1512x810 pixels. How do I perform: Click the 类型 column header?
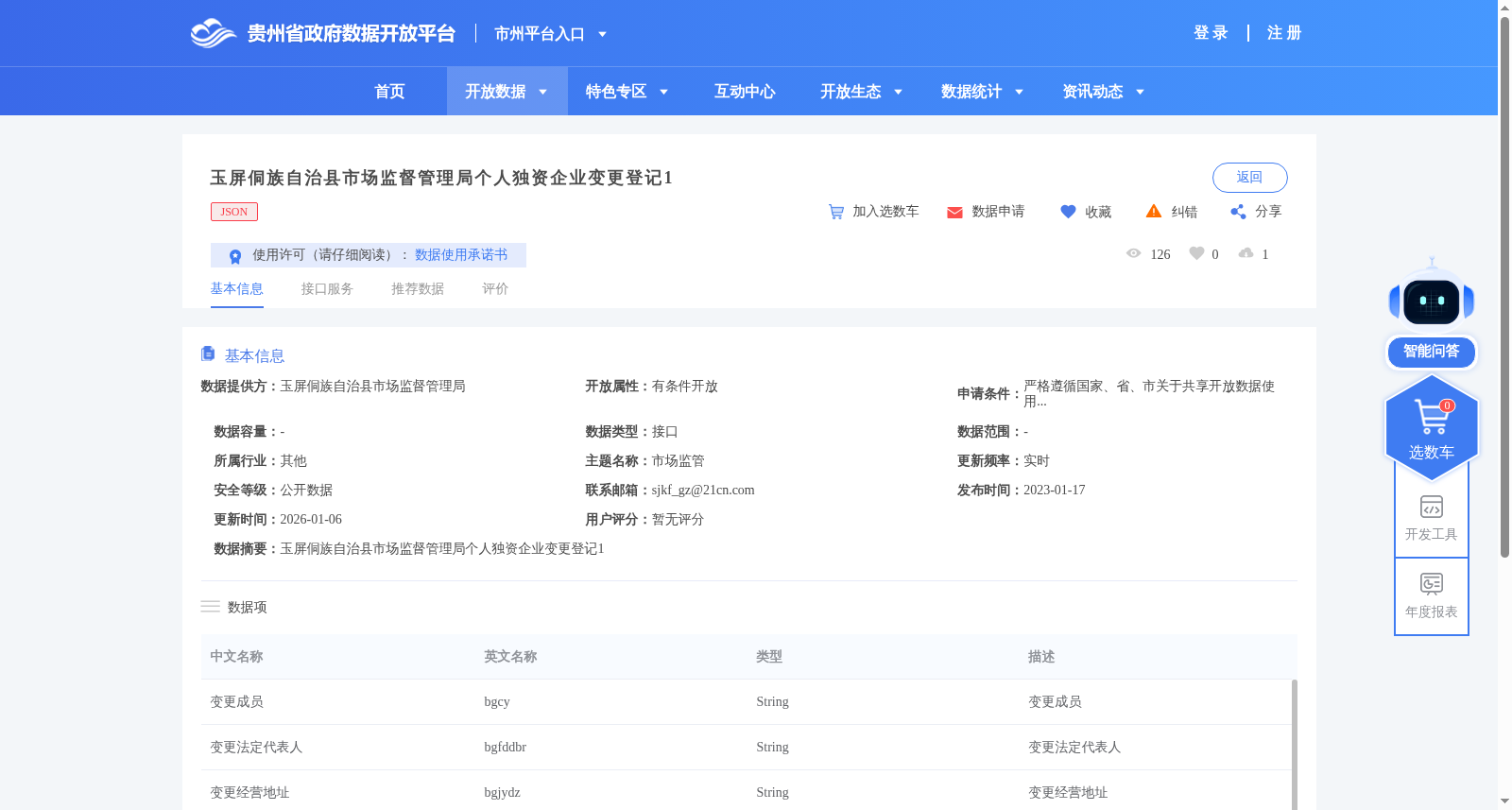[769, 657]
